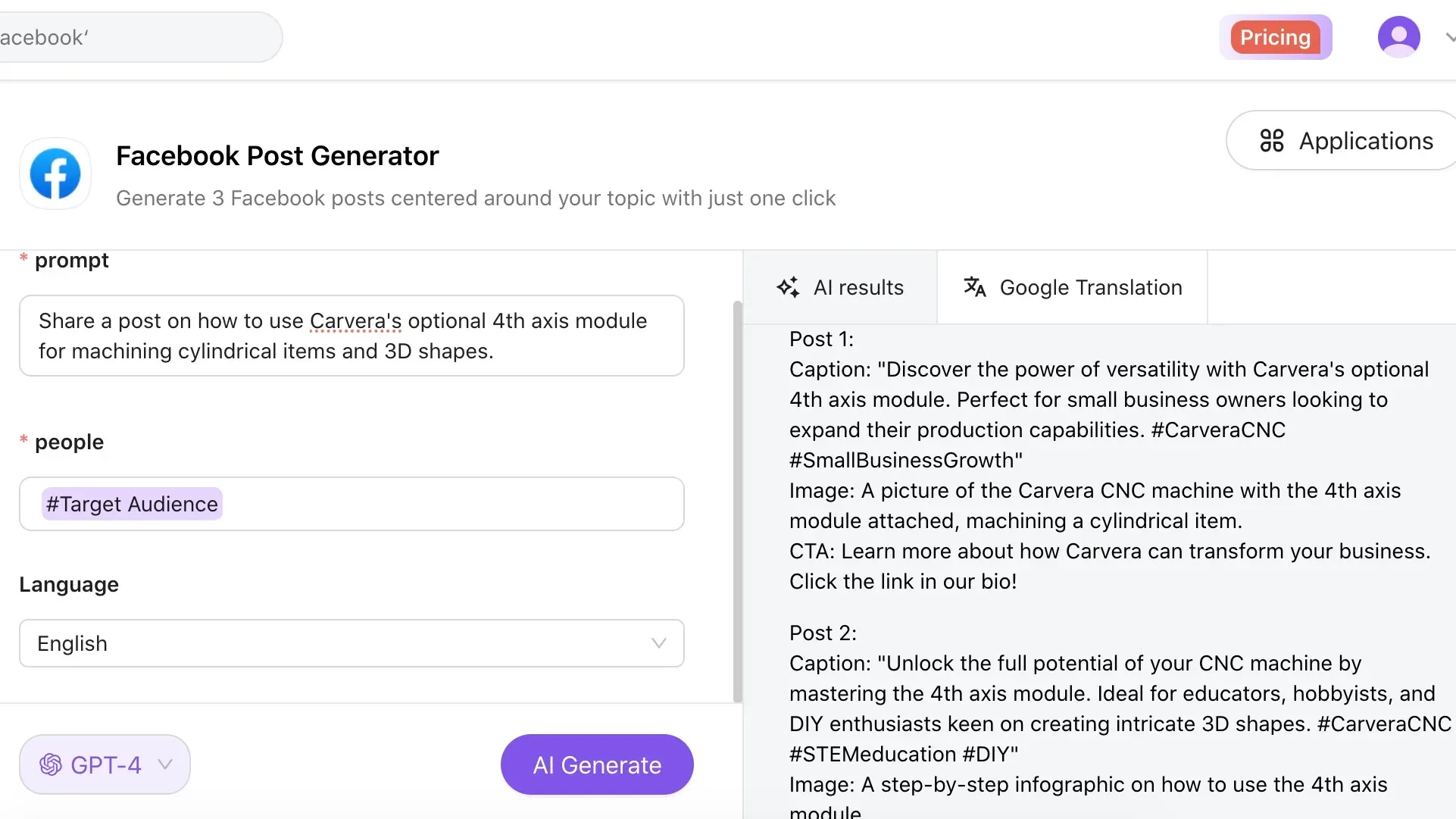Click the Post 1 caption text
1456x819 pixels.
pyautogui.click(x=1109, y=399)
